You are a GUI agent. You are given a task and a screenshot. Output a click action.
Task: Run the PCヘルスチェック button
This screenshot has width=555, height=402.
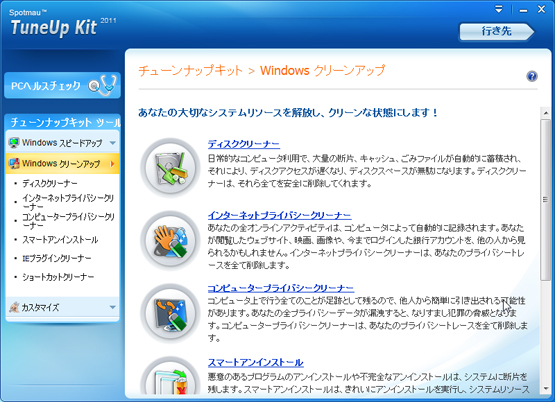62,85
